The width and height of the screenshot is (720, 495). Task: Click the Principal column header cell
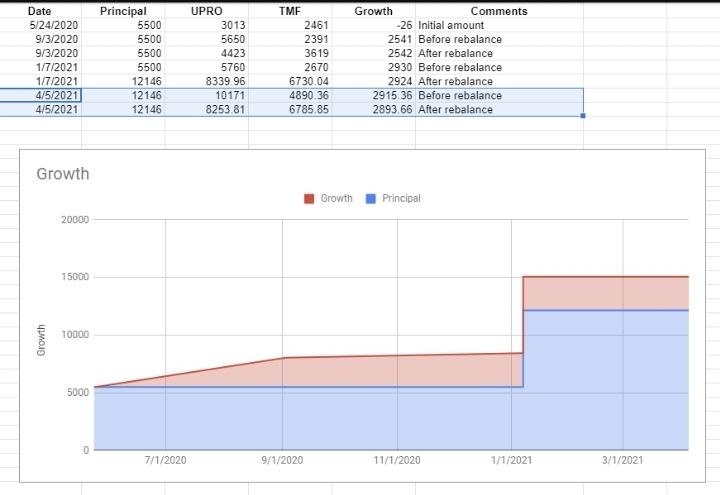click(123, 11)
